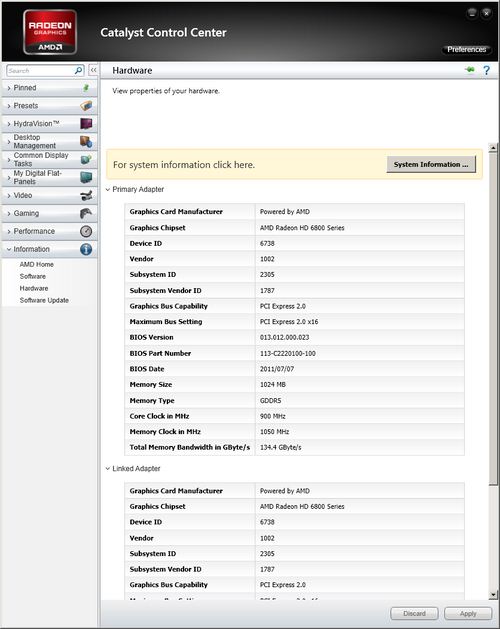Click Core Clock value 900 MHz
This screenshot has width=500, height=629.
point(273,416)
